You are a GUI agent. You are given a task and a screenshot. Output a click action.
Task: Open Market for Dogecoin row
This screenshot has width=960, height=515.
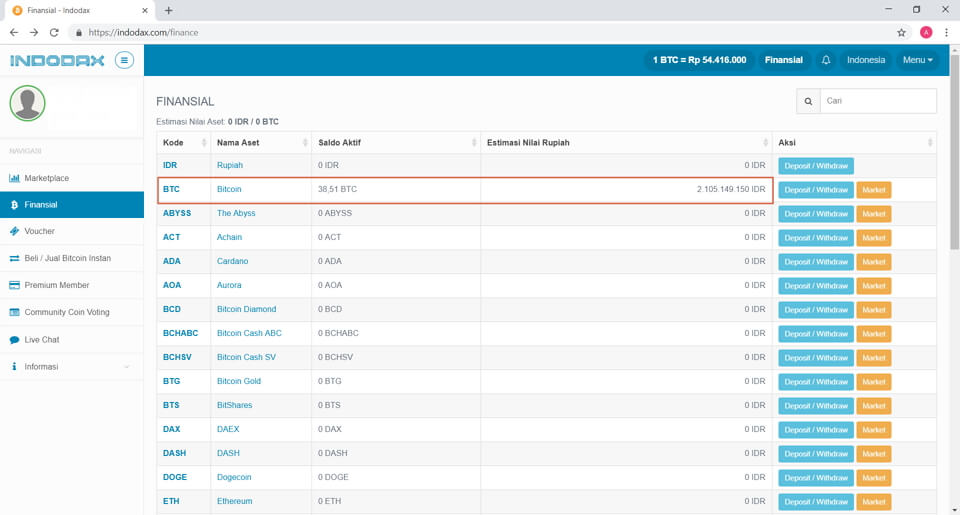tap(874, 478)
